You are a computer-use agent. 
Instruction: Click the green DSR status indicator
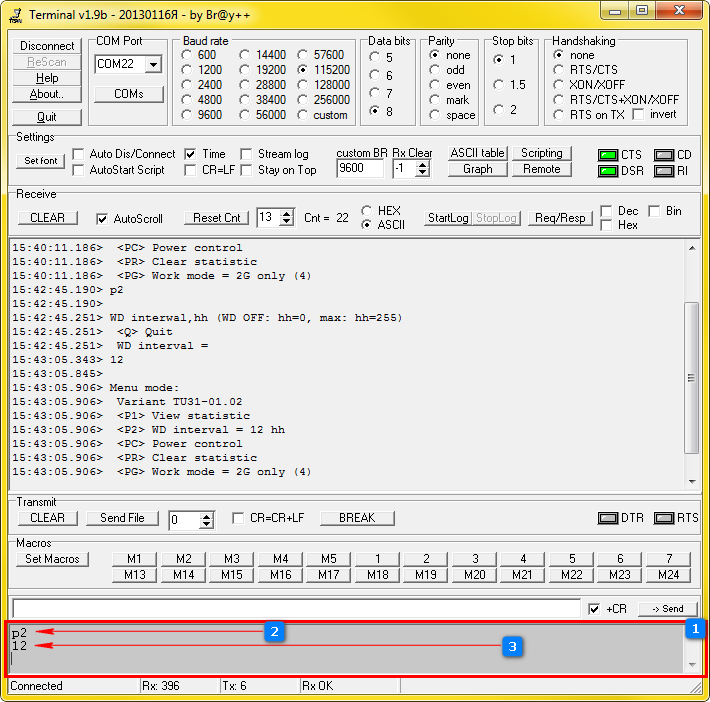[x=607, y=171]
